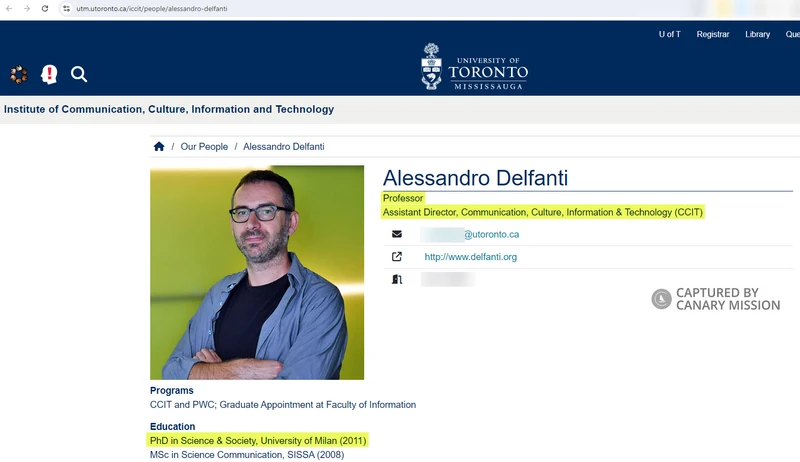Click the Programs heading

tap(171, 391)
